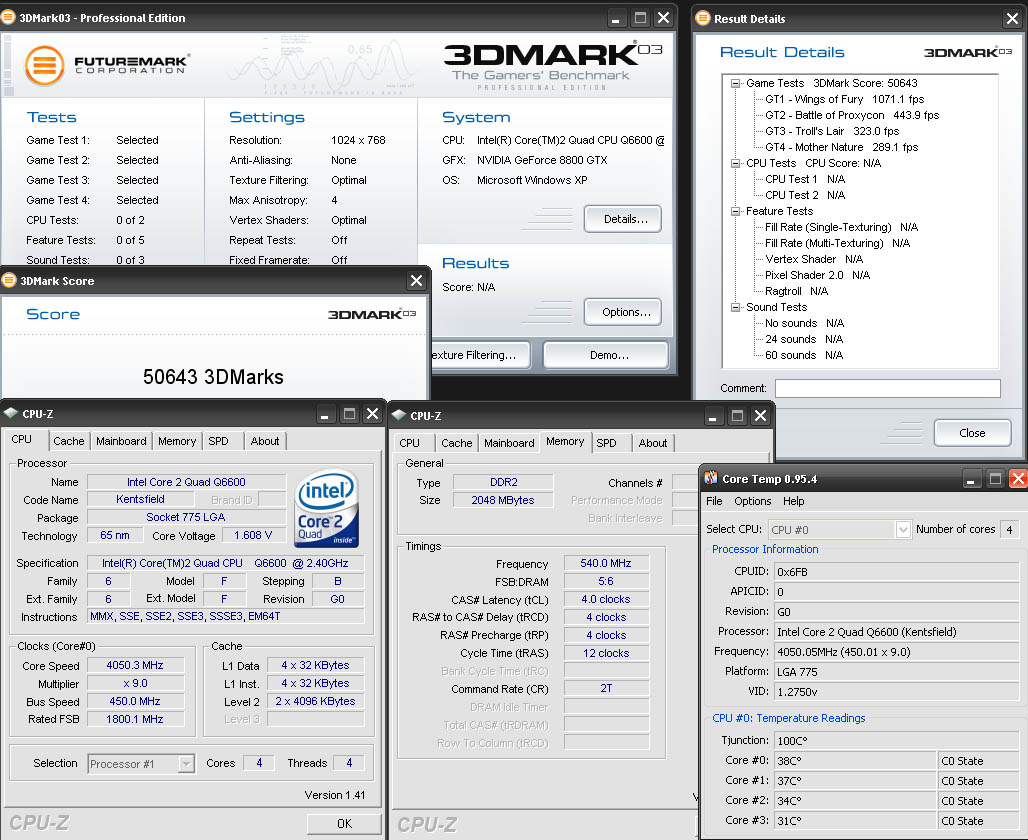Click the Details... button under System
Viewport: 1028px width, 840px height.
(623, 219)
